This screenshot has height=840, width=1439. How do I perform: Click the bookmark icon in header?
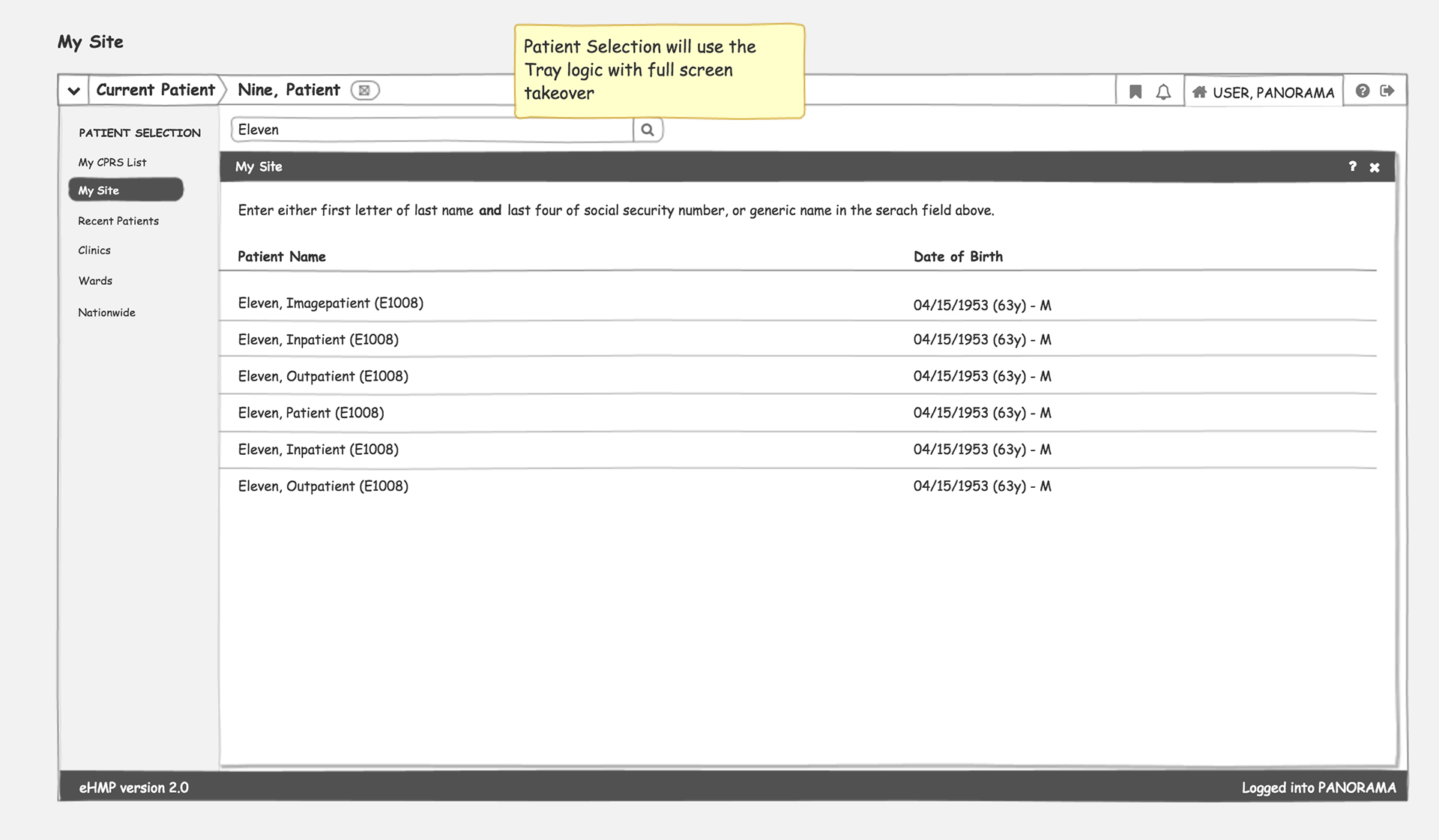tap(1135, 91)
